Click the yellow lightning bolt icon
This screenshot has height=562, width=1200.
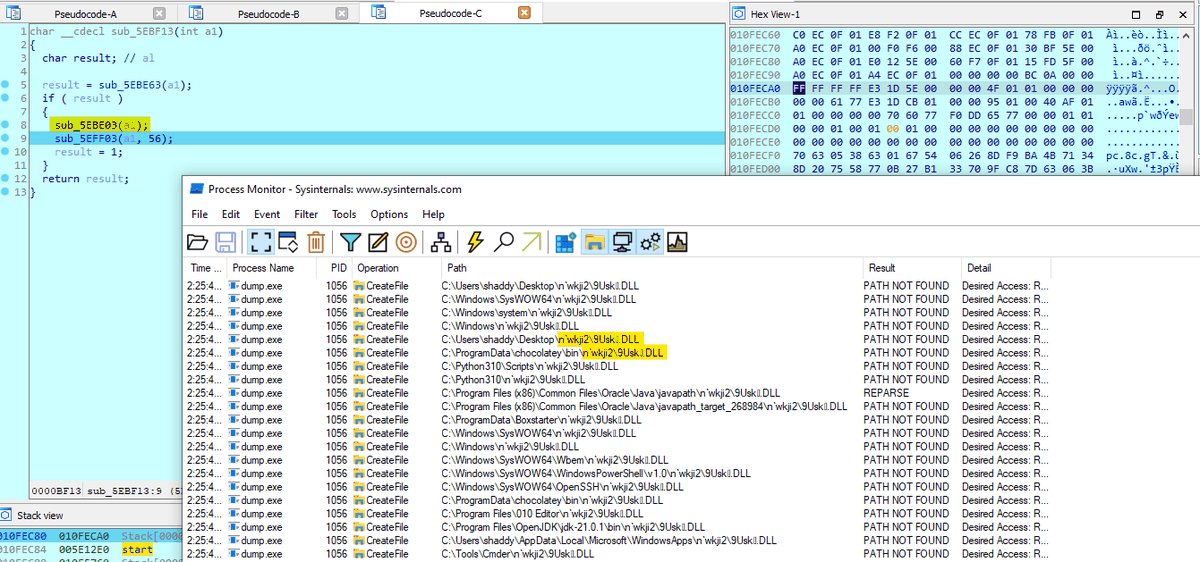476,241
